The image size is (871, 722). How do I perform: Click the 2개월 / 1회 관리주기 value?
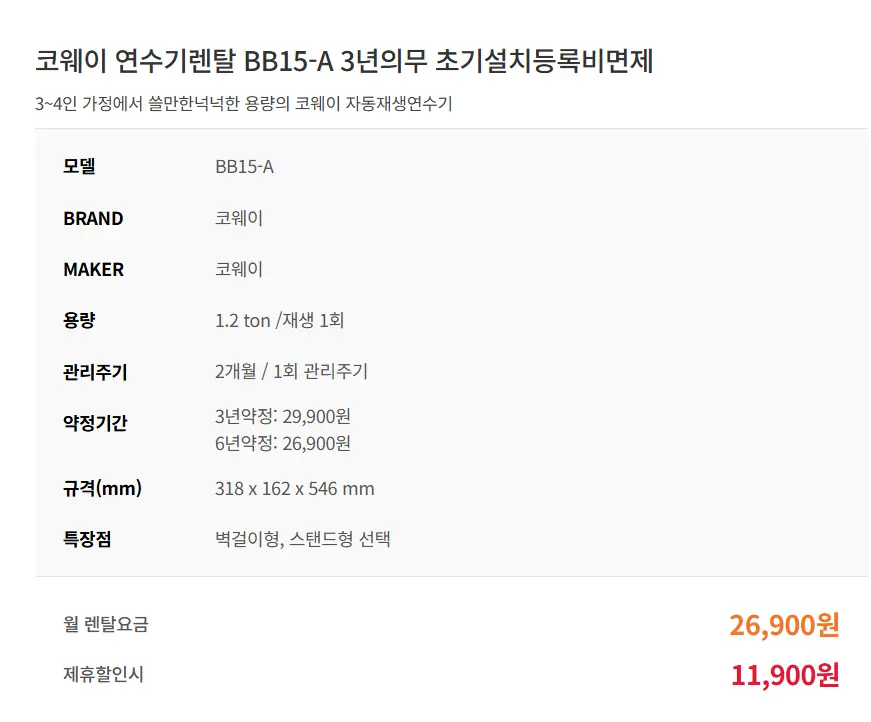point(291,372)
